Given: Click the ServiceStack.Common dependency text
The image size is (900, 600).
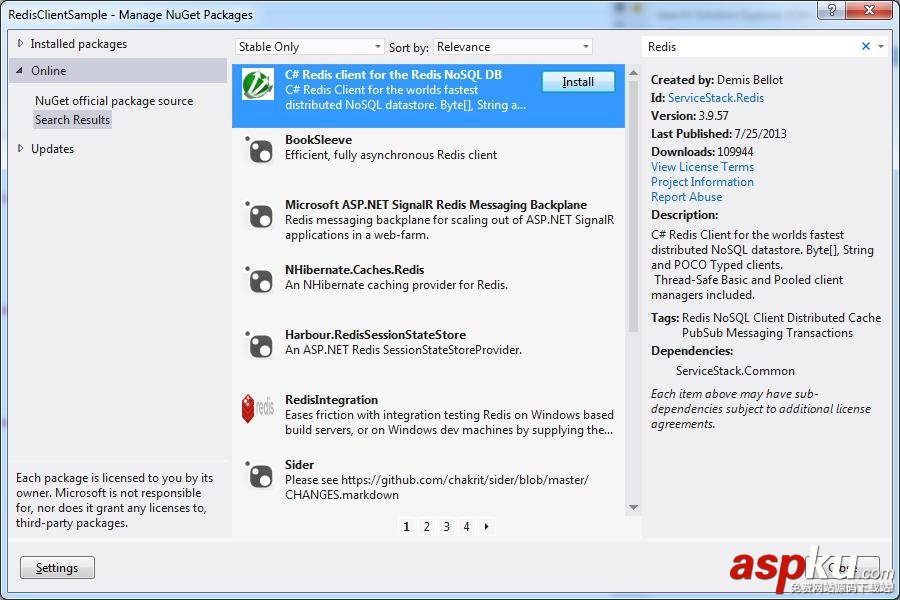Looking at the screenshot, I should coord(735,371).
